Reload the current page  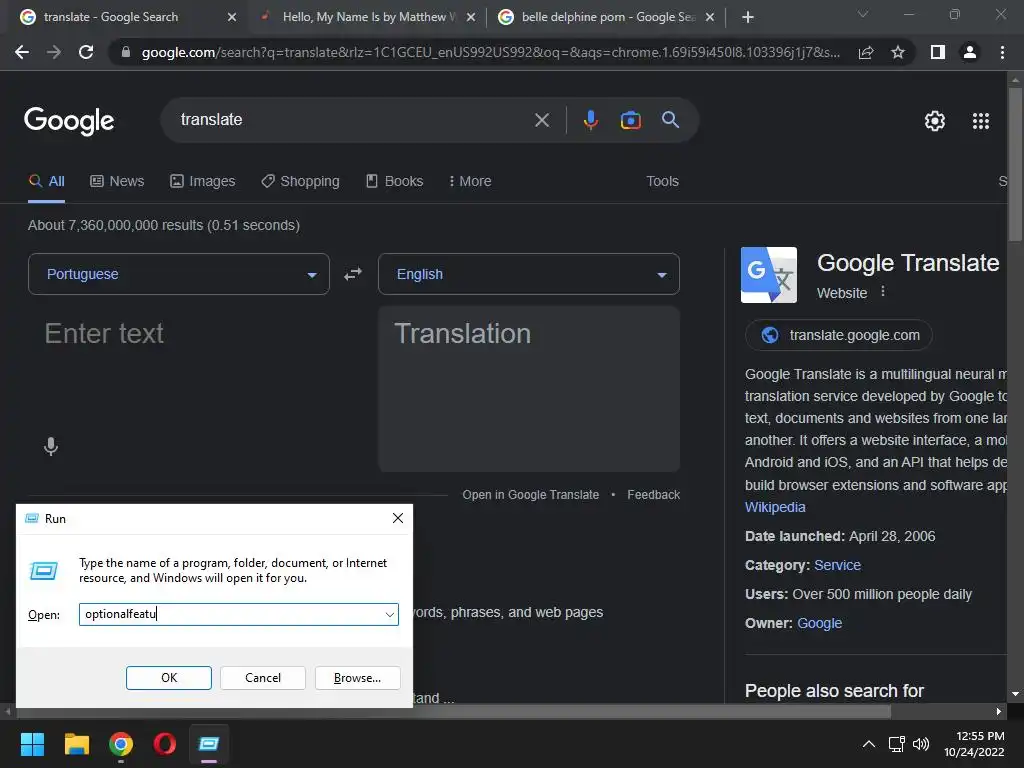coord(86,52)
